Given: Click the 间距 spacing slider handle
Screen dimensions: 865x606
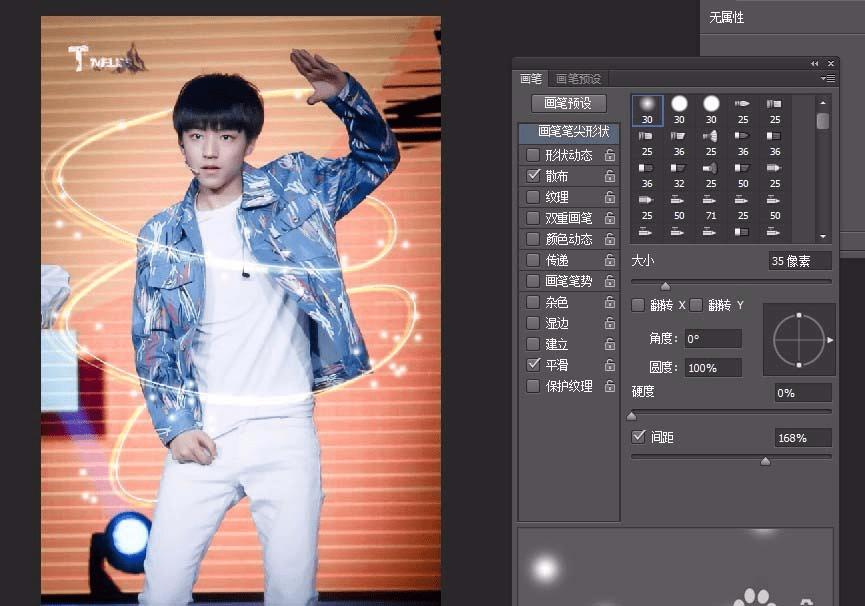Looking at the screenshot, I should (x=765, y=461).
